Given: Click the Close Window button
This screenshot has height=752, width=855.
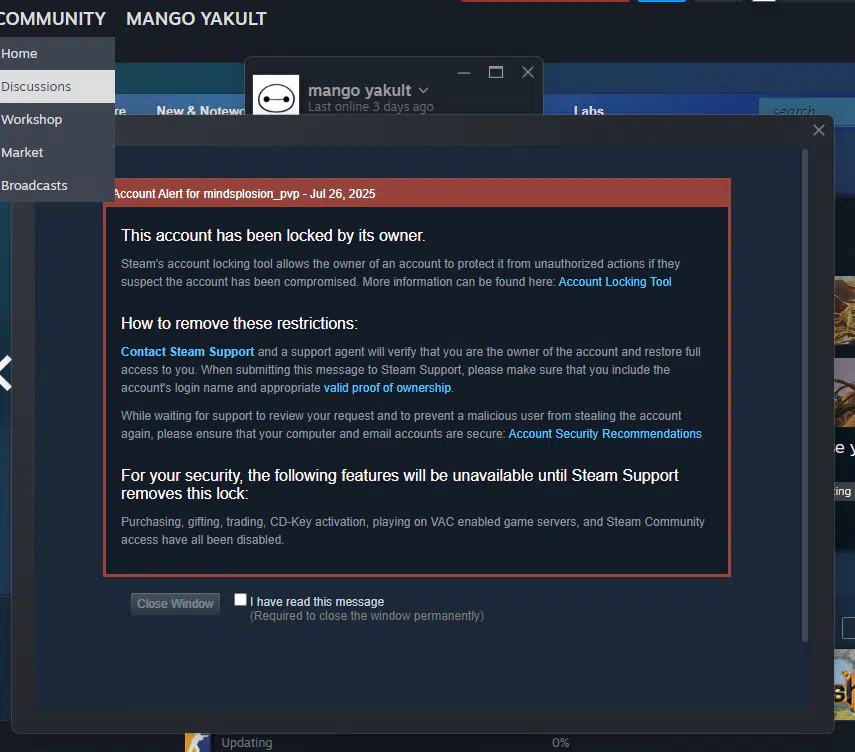Looking at the screenshot, I should tap(175, 604).
